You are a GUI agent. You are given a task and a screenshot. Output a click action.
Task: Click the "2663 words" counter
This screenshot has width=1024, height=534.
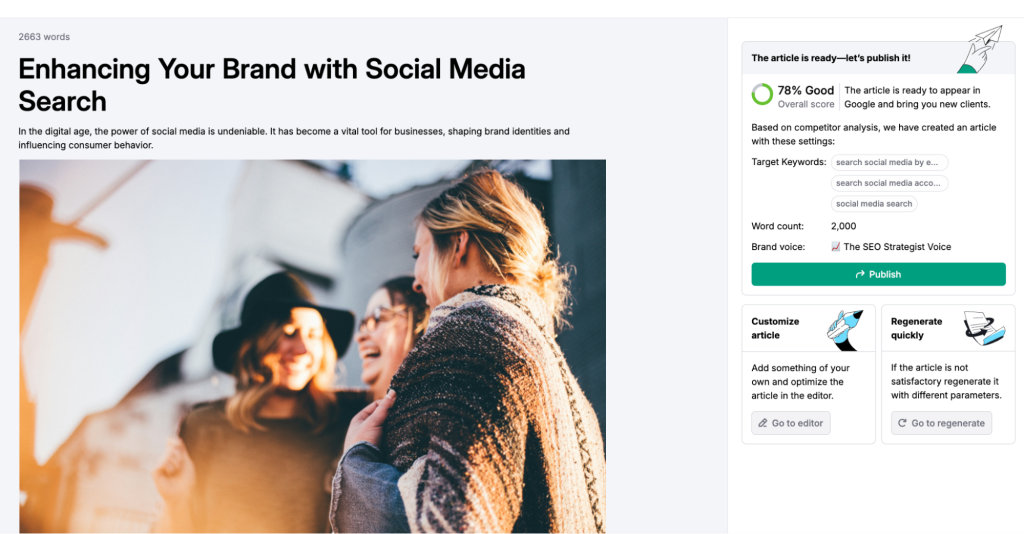(44, 37)
